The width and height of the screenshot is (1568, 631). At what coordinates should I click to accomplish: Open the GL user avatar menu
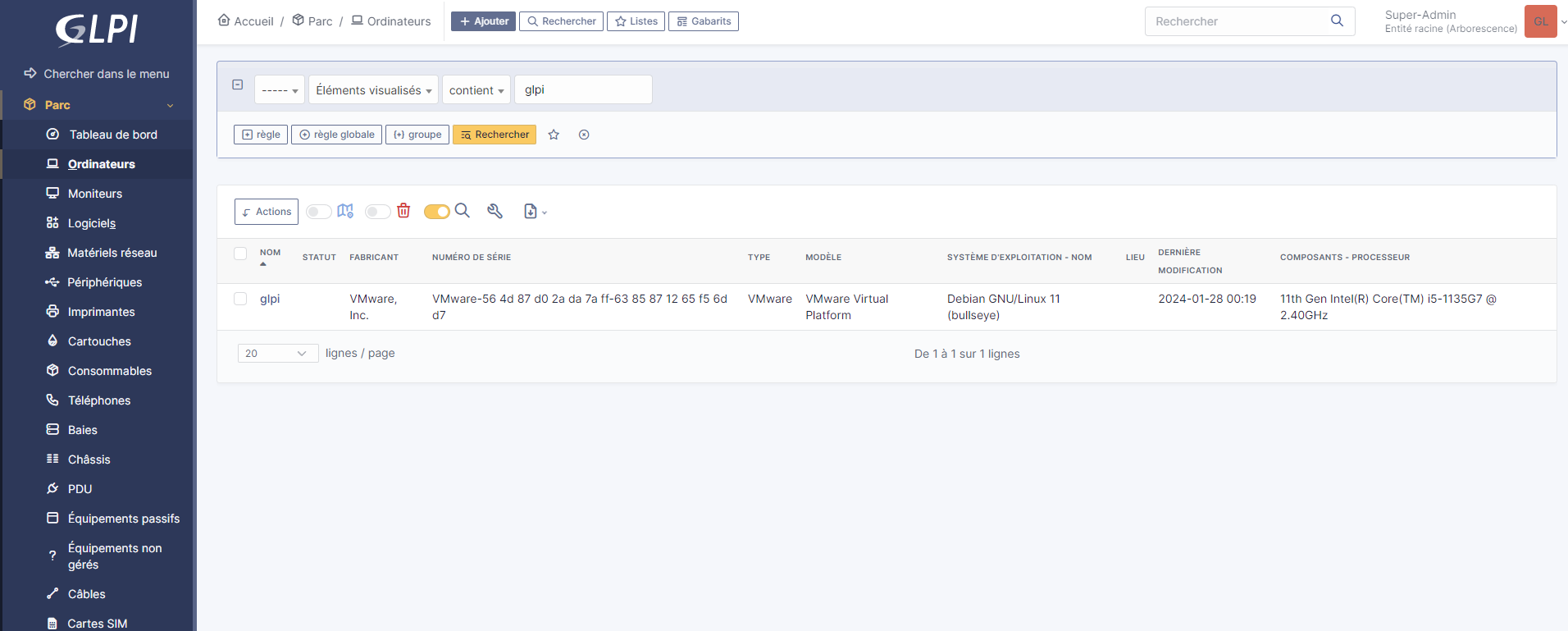point(1541,21)
